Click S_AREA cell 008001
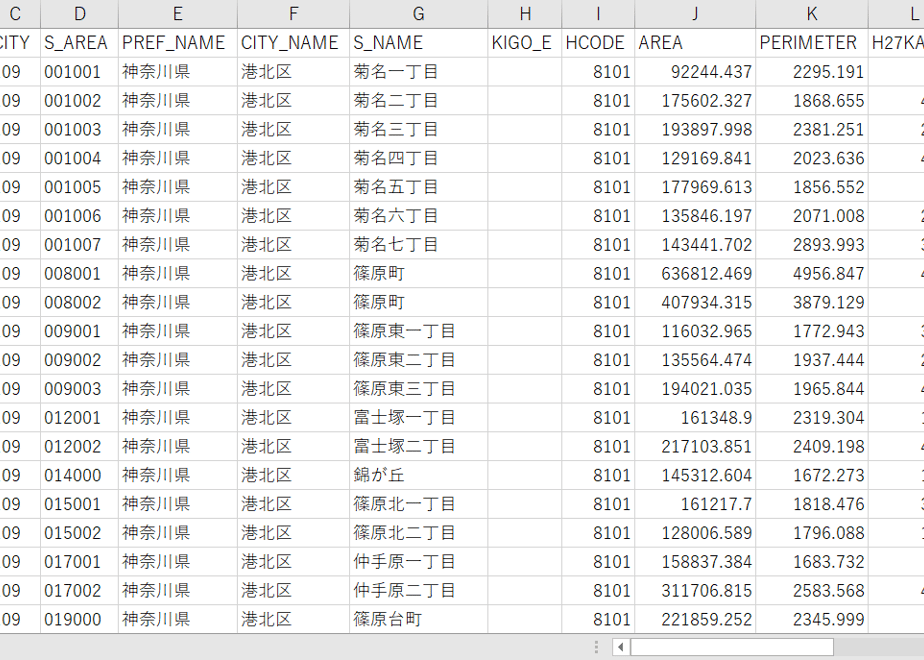 (x=80, y=274)
